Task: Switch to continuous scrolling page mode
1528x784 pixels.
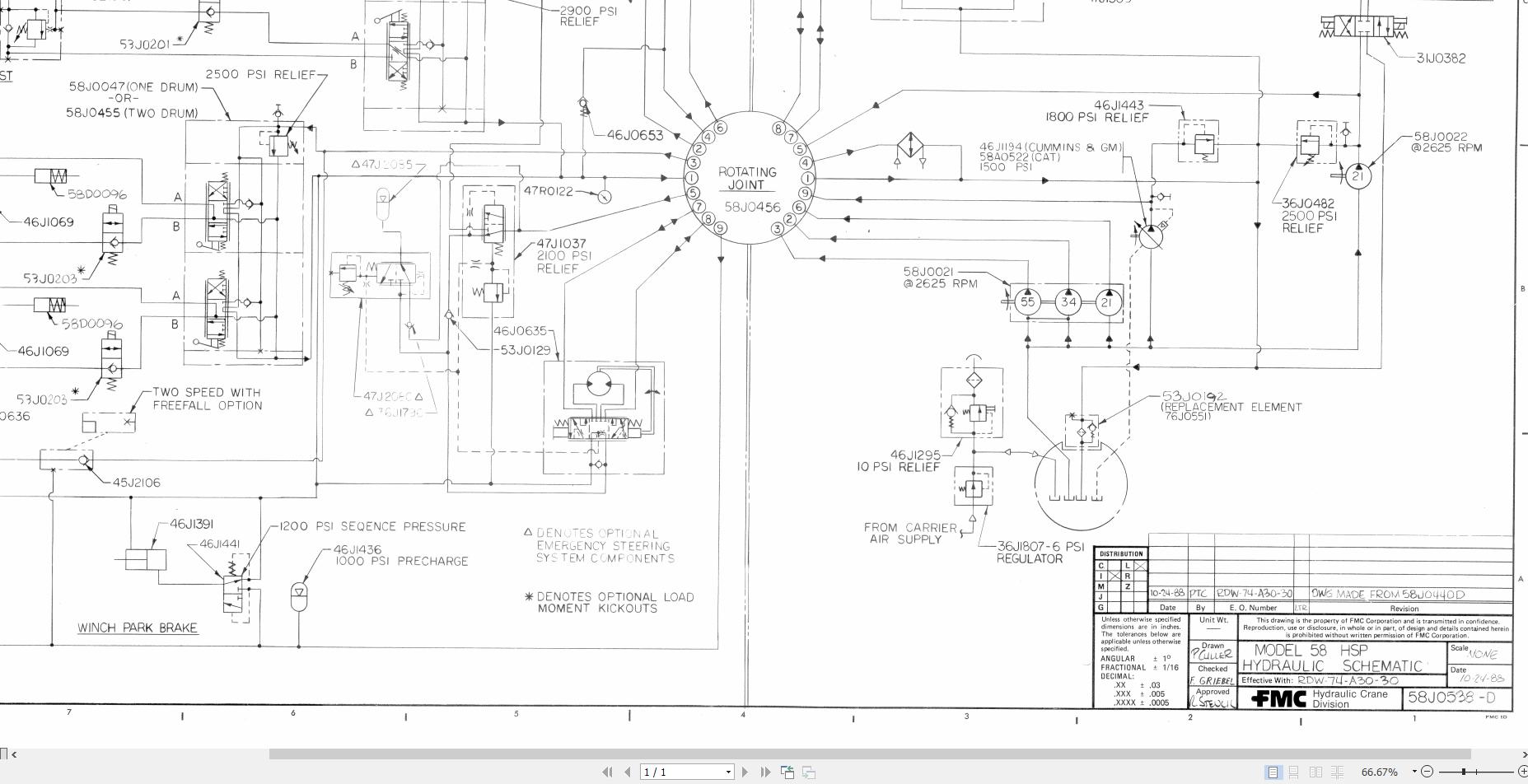Action: 1293,772
